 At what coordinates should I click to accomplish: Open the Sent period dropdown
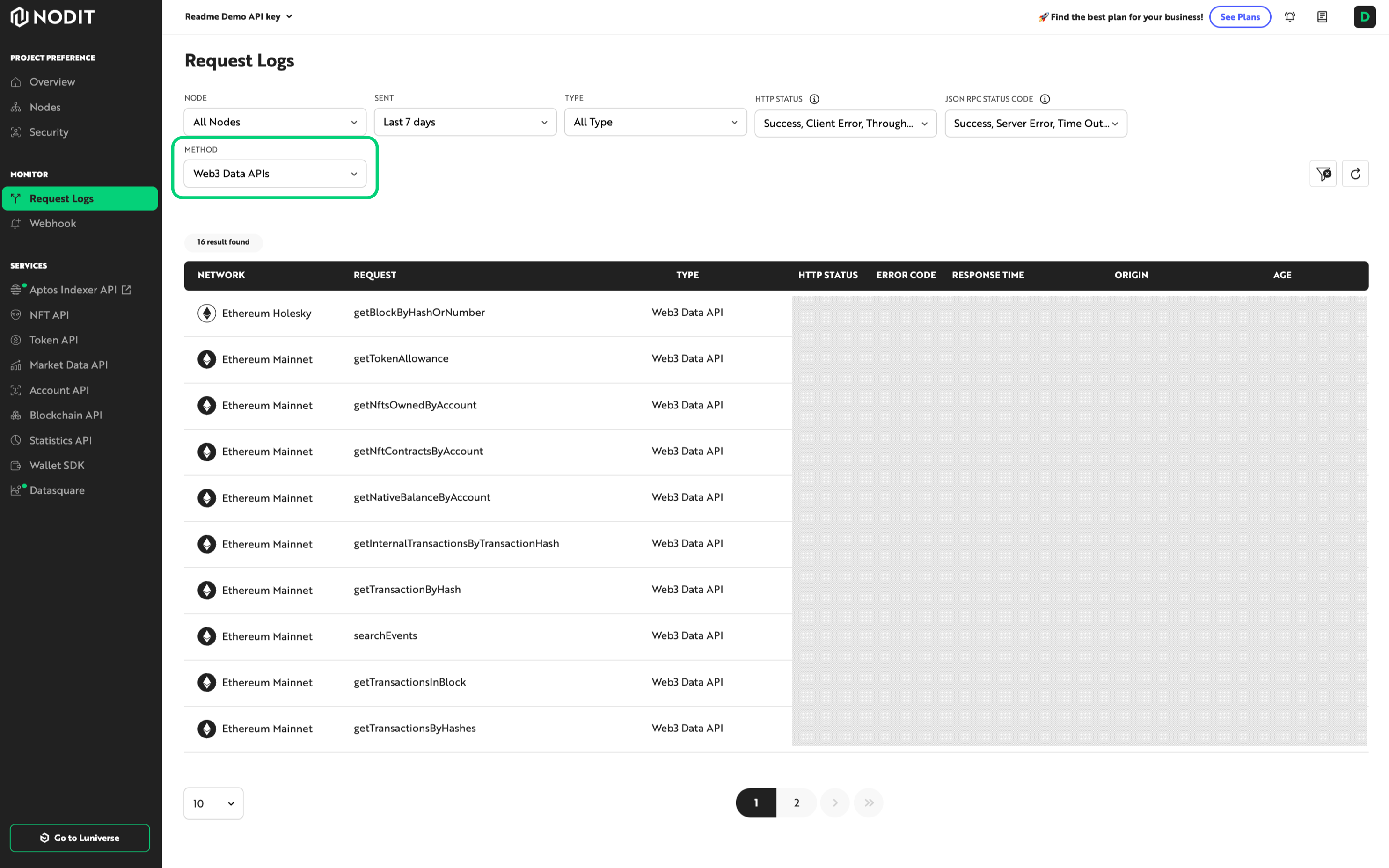tap(465, 122)
